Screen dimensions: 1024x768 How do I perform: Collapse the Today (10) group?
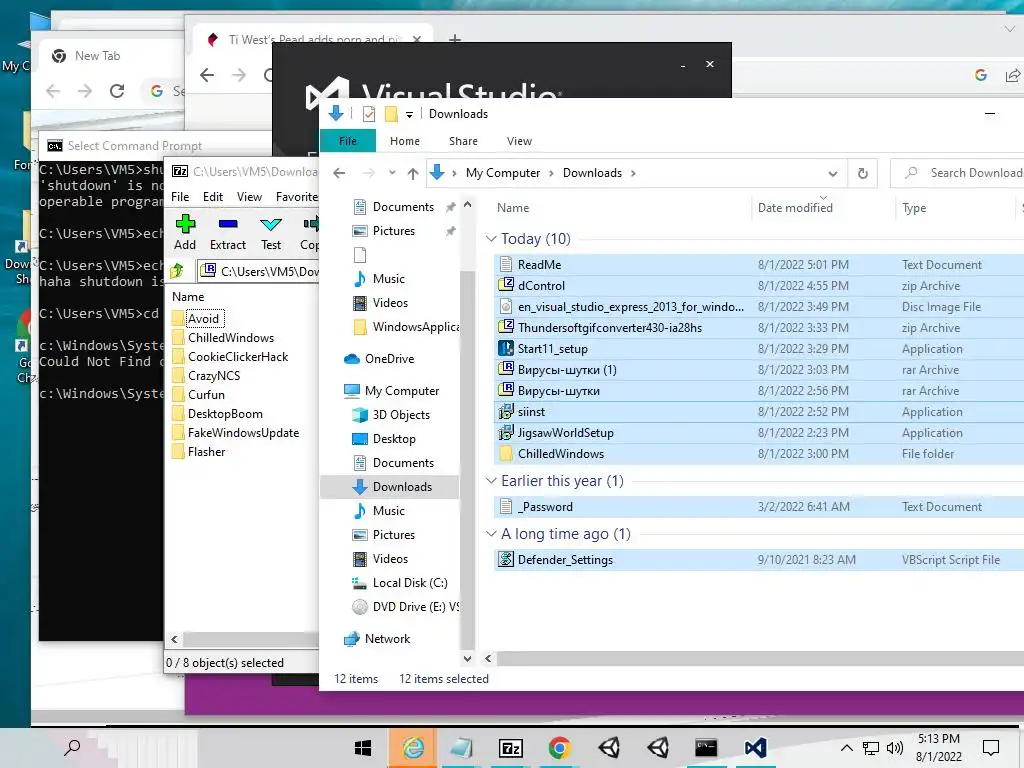click(x=491, y=239)
